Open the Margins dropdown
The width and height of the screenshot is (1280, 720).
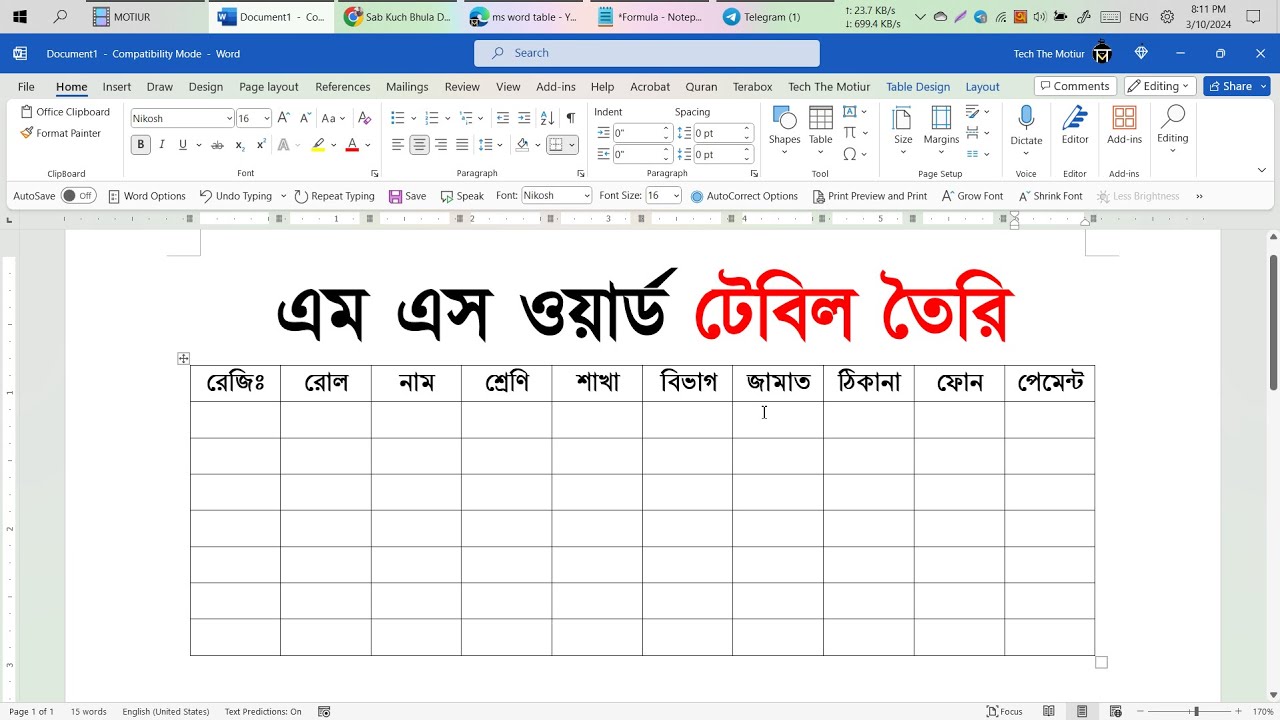[x=941, y=130]
